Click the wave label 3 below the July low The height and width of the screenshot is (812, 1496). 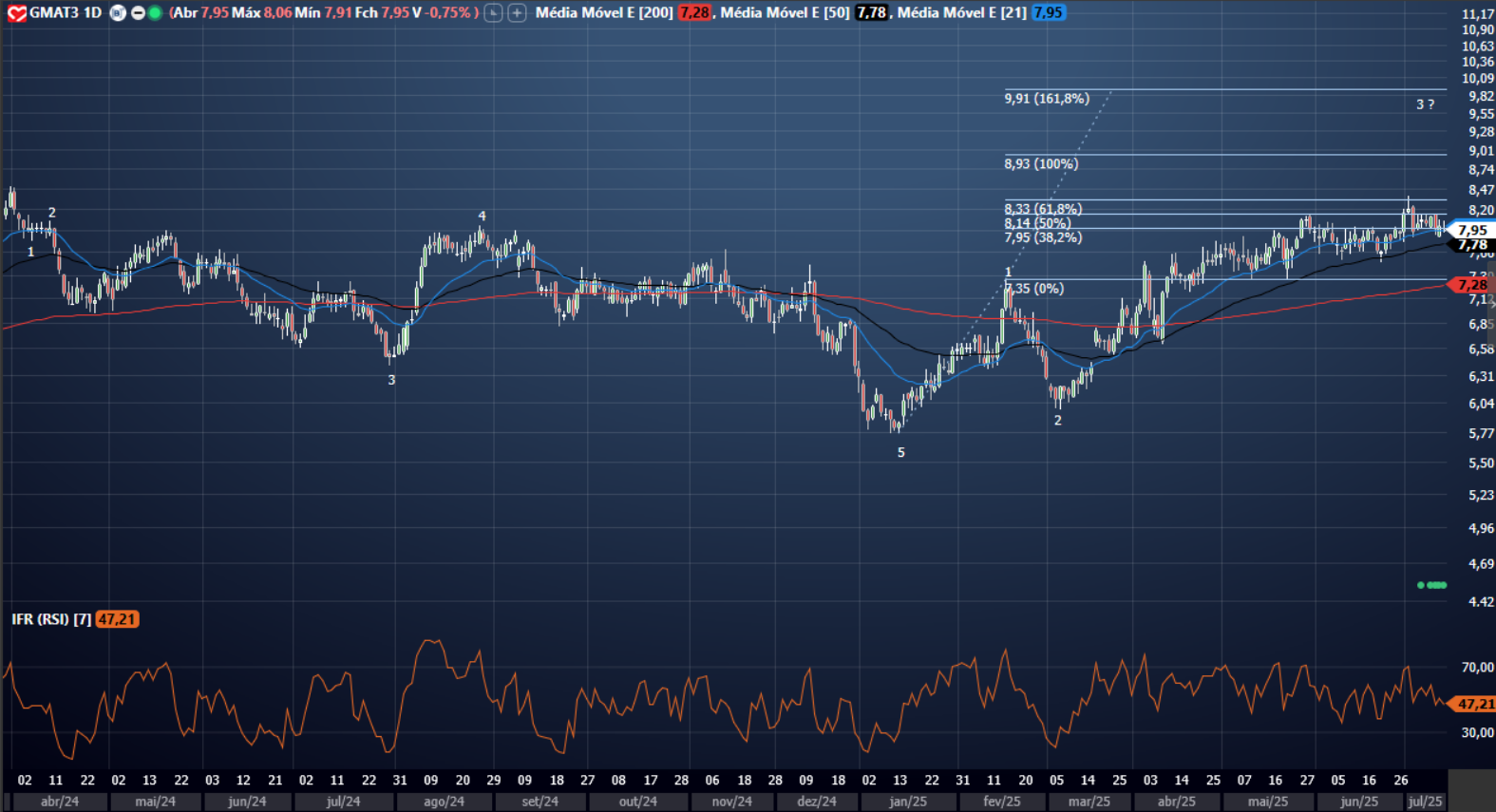392,380
